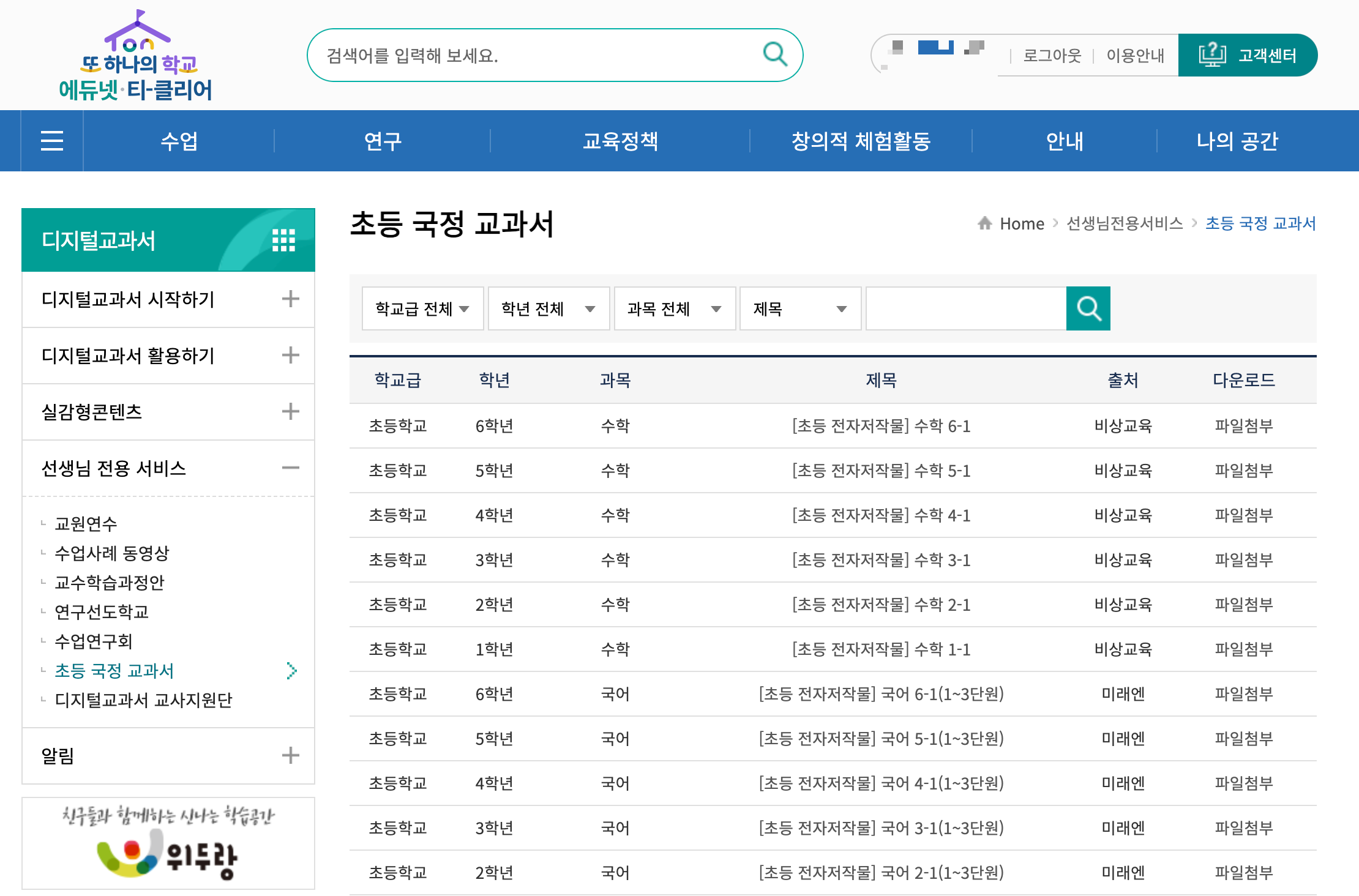Open the hamburger menu icon
The height and width of the screenshot is (896, 1359).
point(52,141)
